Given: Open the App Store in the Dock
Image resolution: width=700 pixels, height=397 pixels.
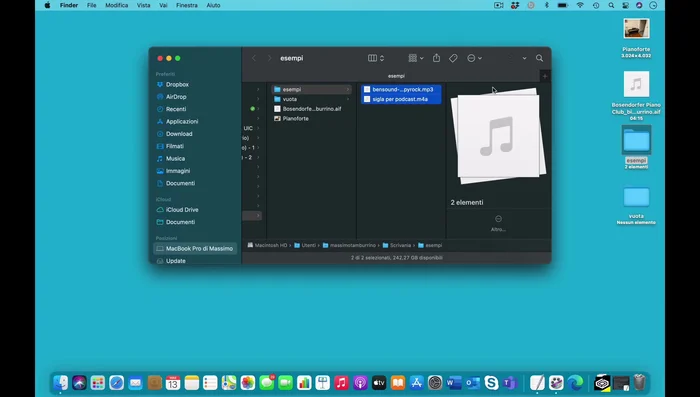Looking at the screenshot, I should (x=416, y=383).
